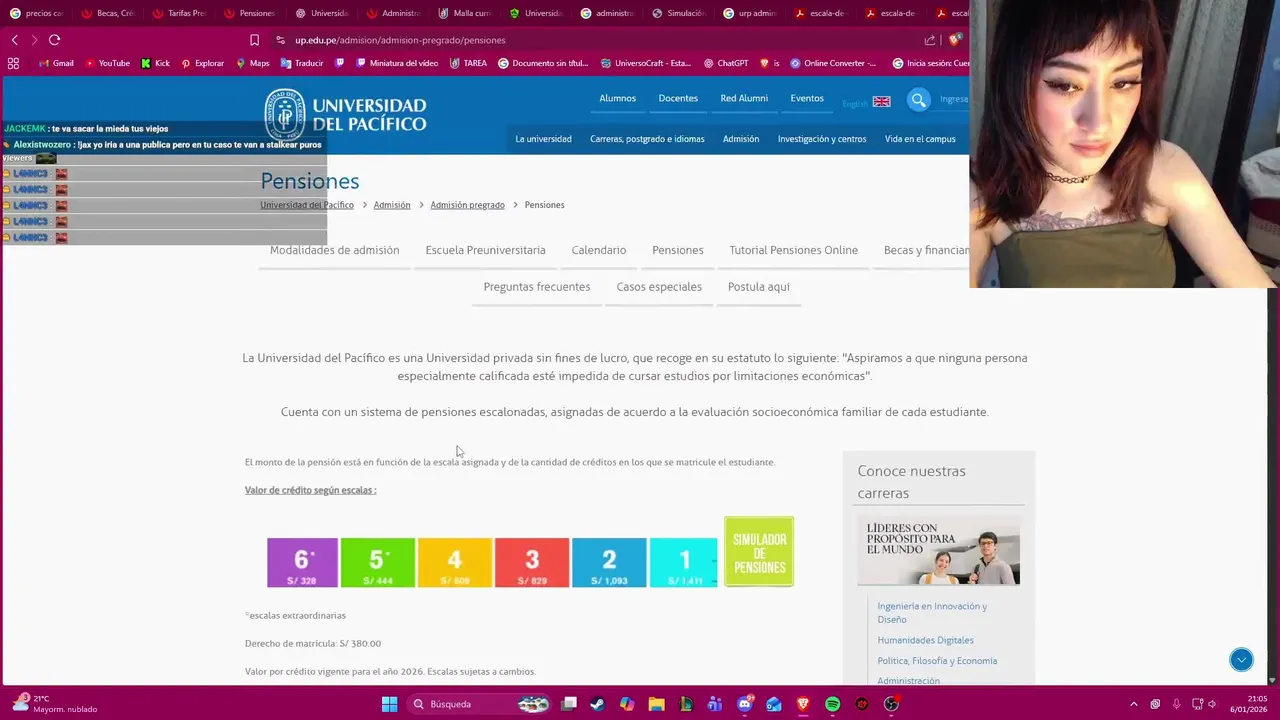Screen dimensions: 1280x720
Task: Open Task View on the taskbar
Action: [x=569, y=704]
